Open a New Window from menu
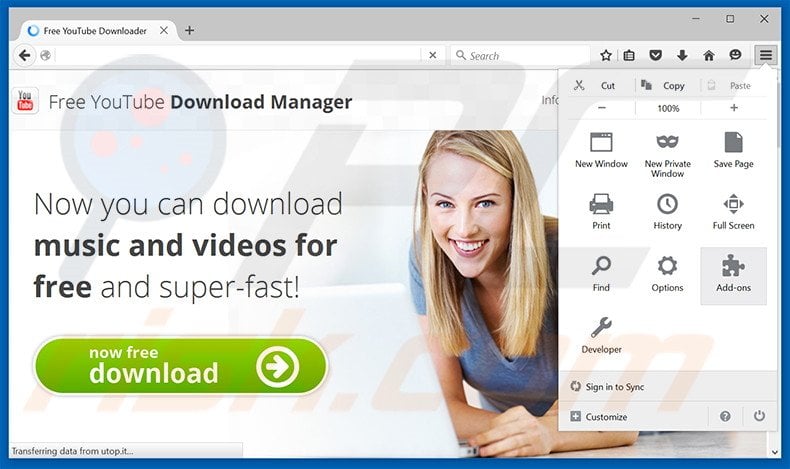This screenshot has width=790, height=469. click(x=601, y=151)
